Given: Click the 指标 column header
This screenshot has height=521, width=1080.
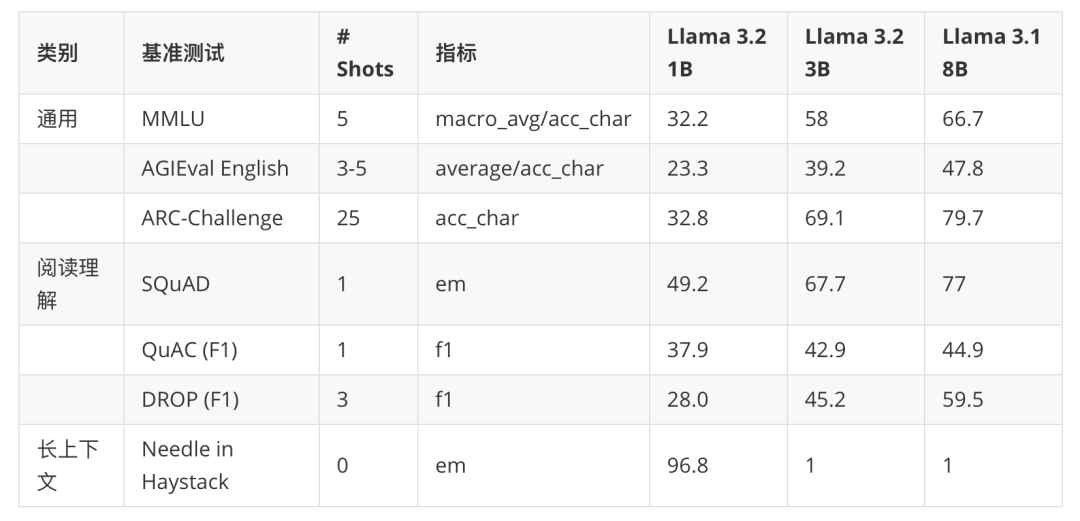Looking at the screenshot, I should click(x=455, y=53).
